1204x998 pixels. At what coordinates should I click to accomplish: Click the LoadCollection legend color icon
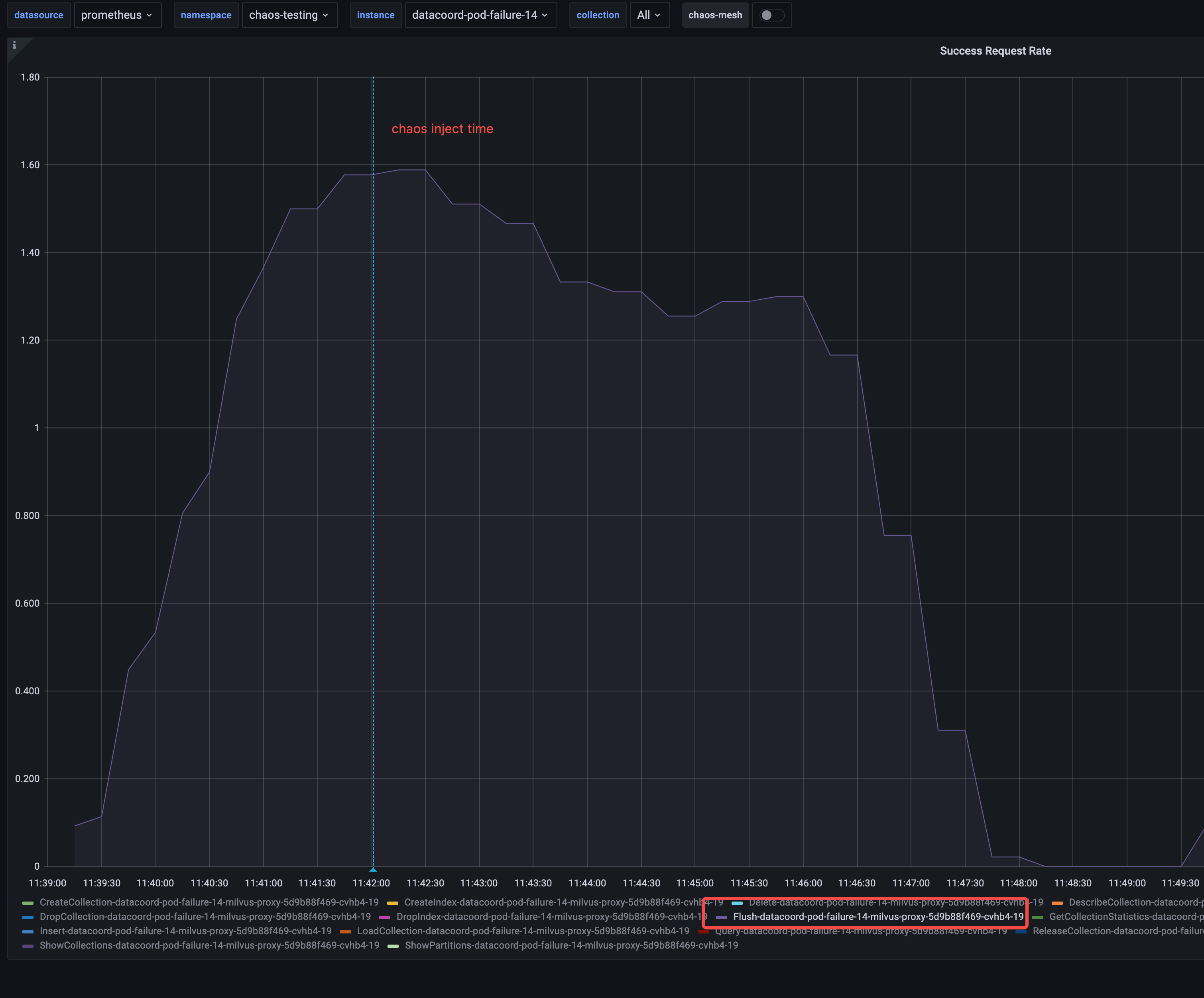(345, 931)
